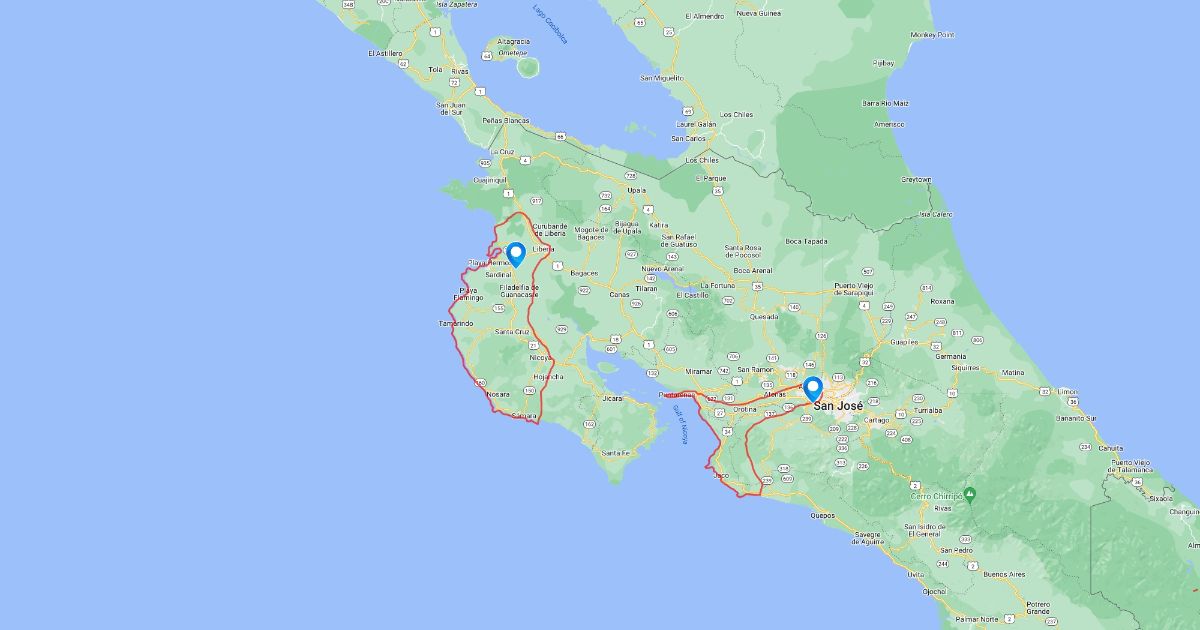Click the route 1 shield near Bagaces

[557, 266]
